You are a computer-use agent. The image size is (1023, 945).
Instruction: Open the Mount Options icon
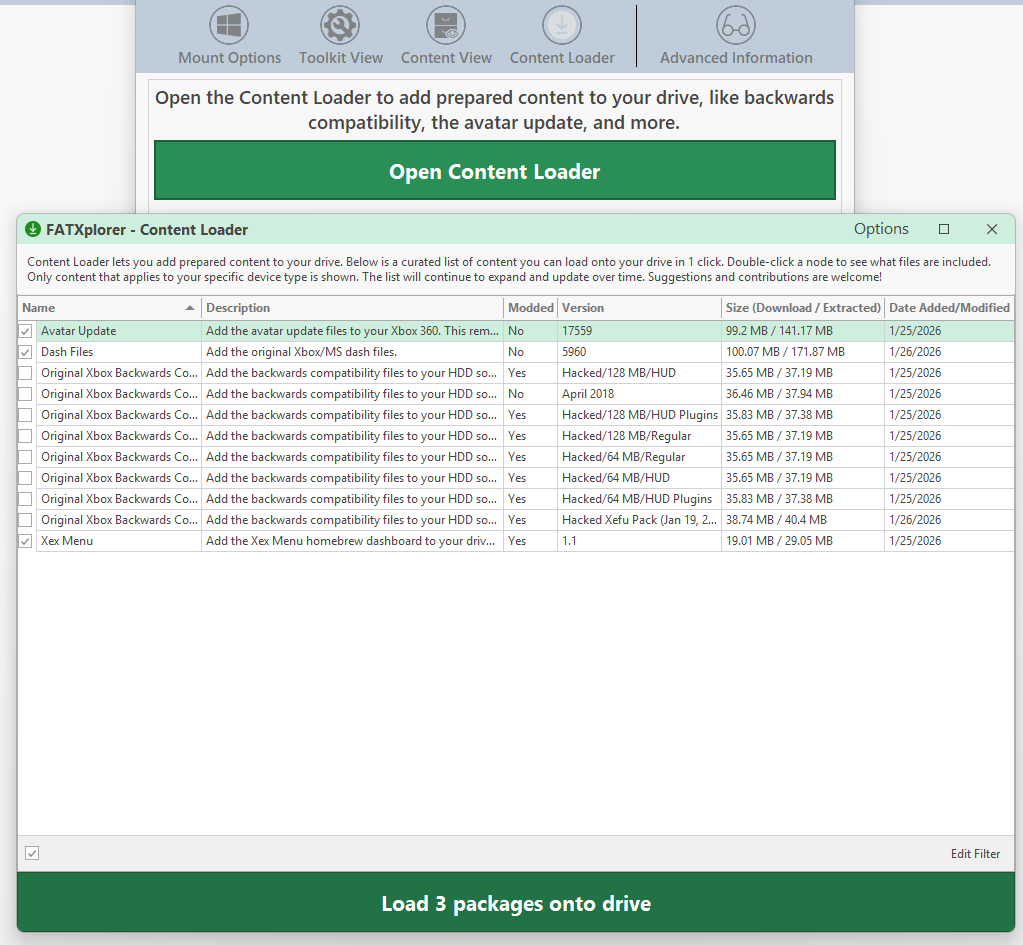(x=229, y=25)
